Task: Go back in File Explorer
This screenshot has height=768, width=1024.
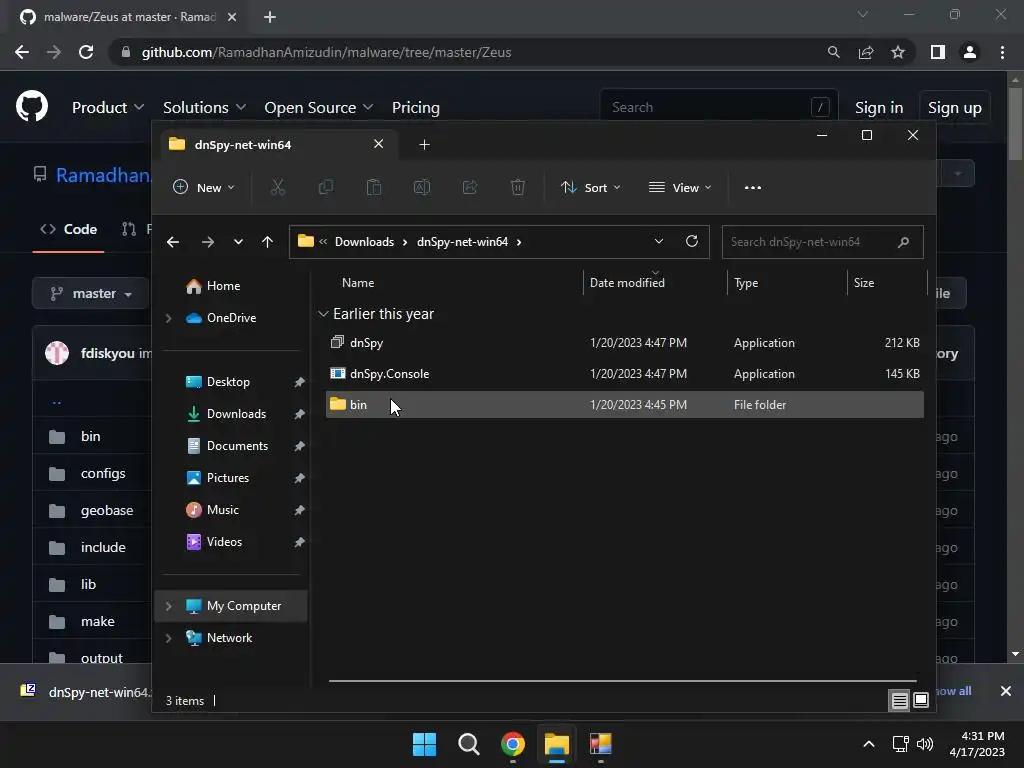Action: point(173,242)
